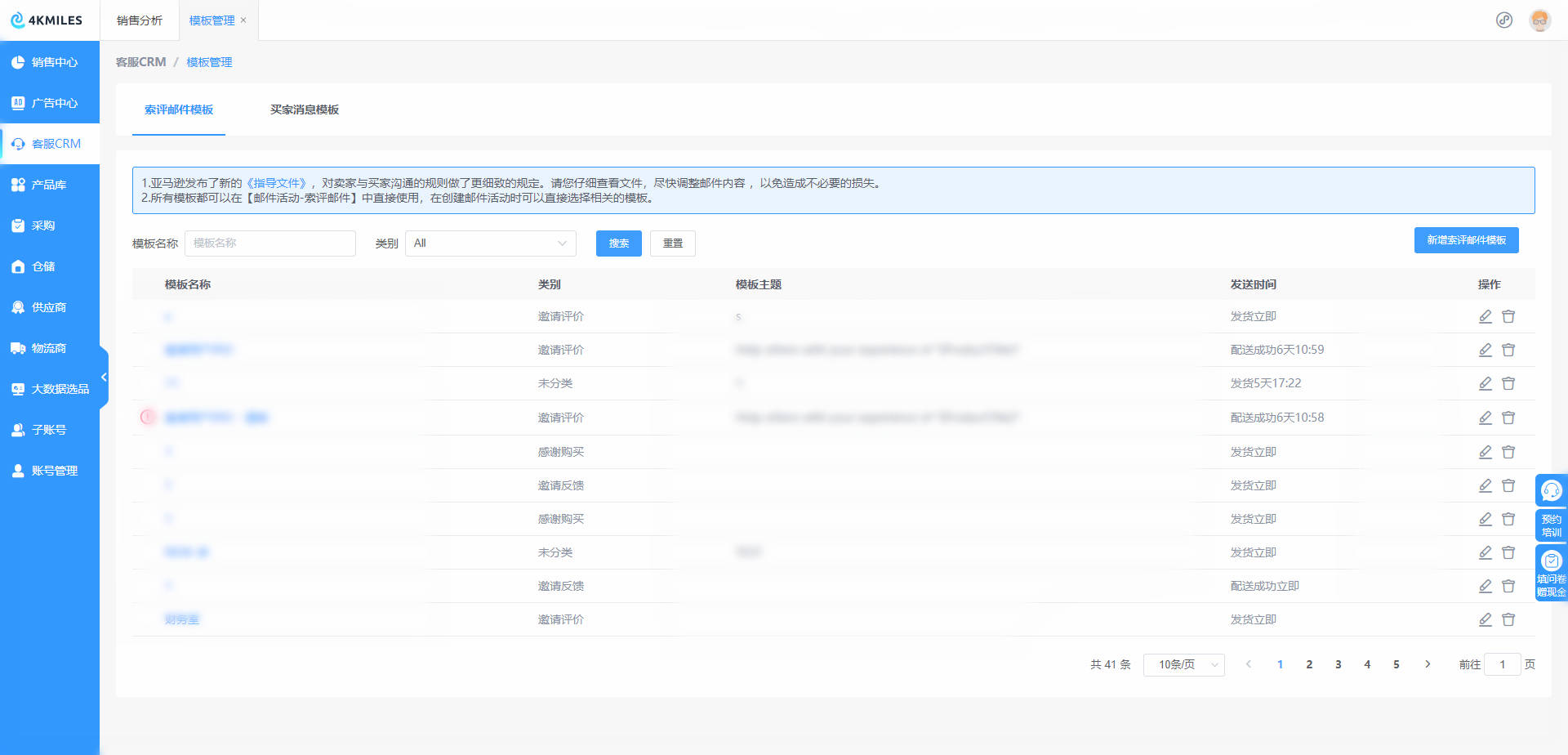The image size is (1568, 755).
Task: Go to page 3 in pagination
Action: pos(1338,664)
